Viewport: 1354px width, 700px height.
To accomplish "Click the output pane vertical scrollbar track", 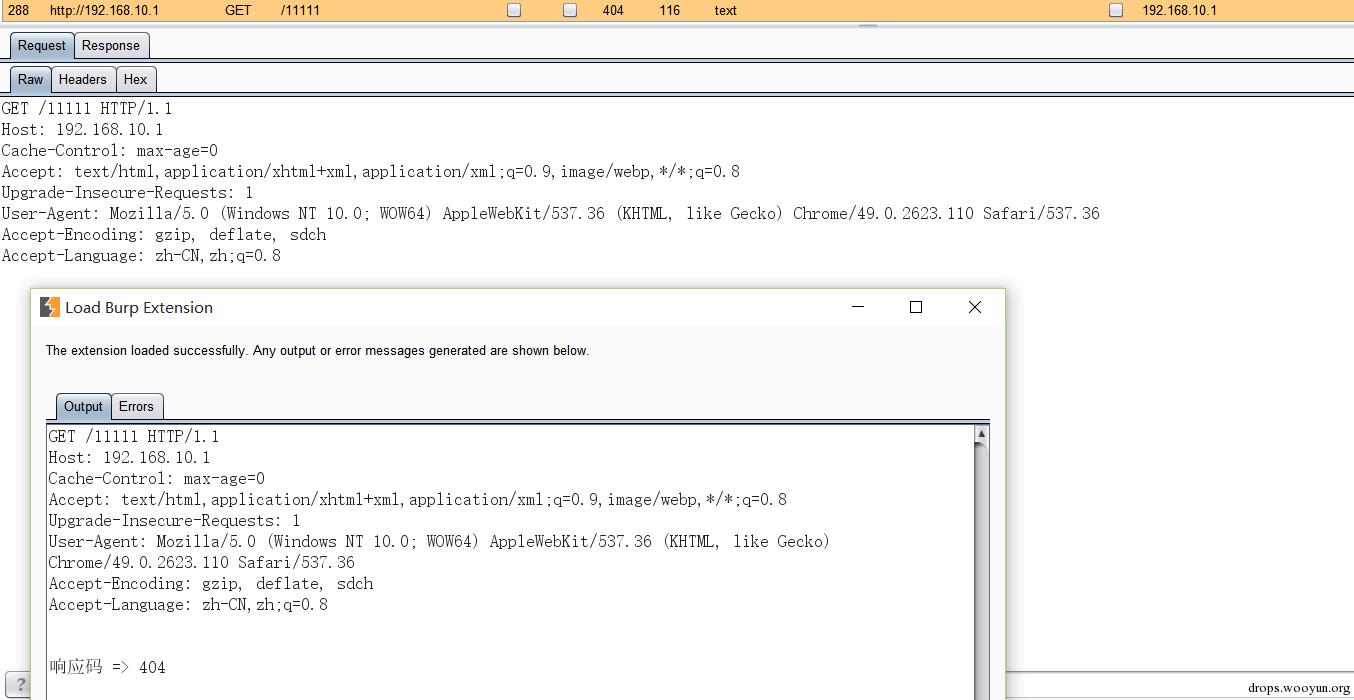I will [981, 570].
